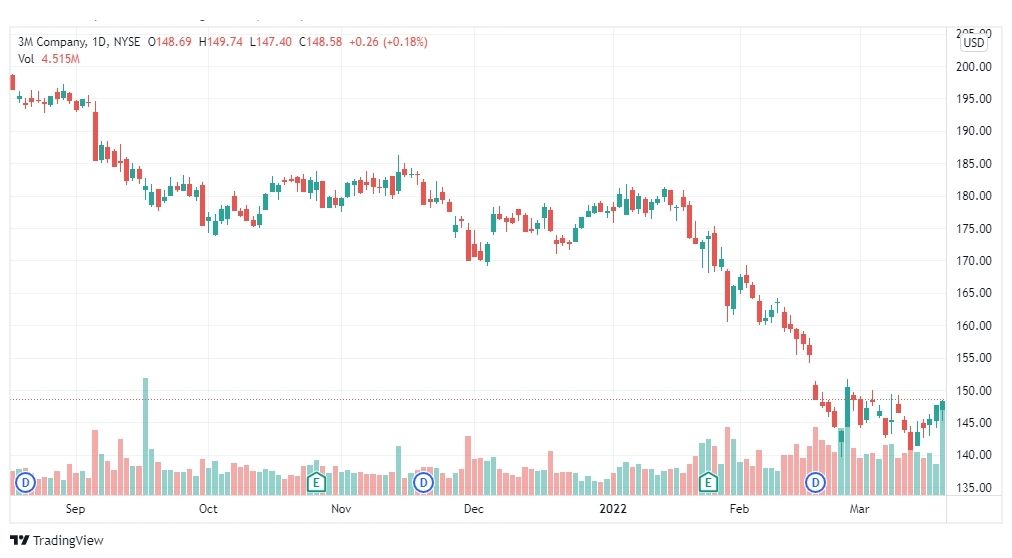Viewport: 1012px width, 558px height.
Task: Click the tallest September volume bar
Action: (145, 437)
